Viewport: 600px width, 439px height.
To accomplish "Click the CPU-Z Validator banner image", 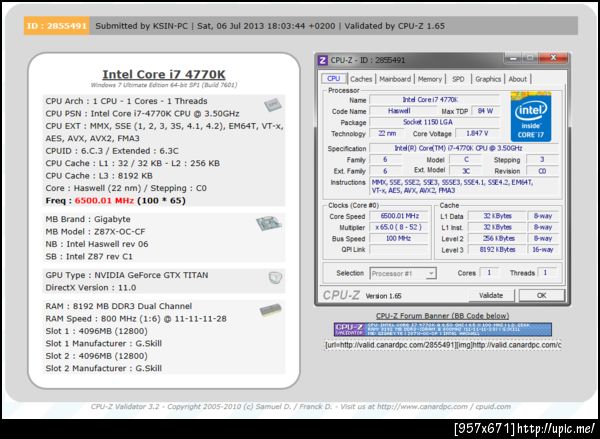I will click(443, 329).
